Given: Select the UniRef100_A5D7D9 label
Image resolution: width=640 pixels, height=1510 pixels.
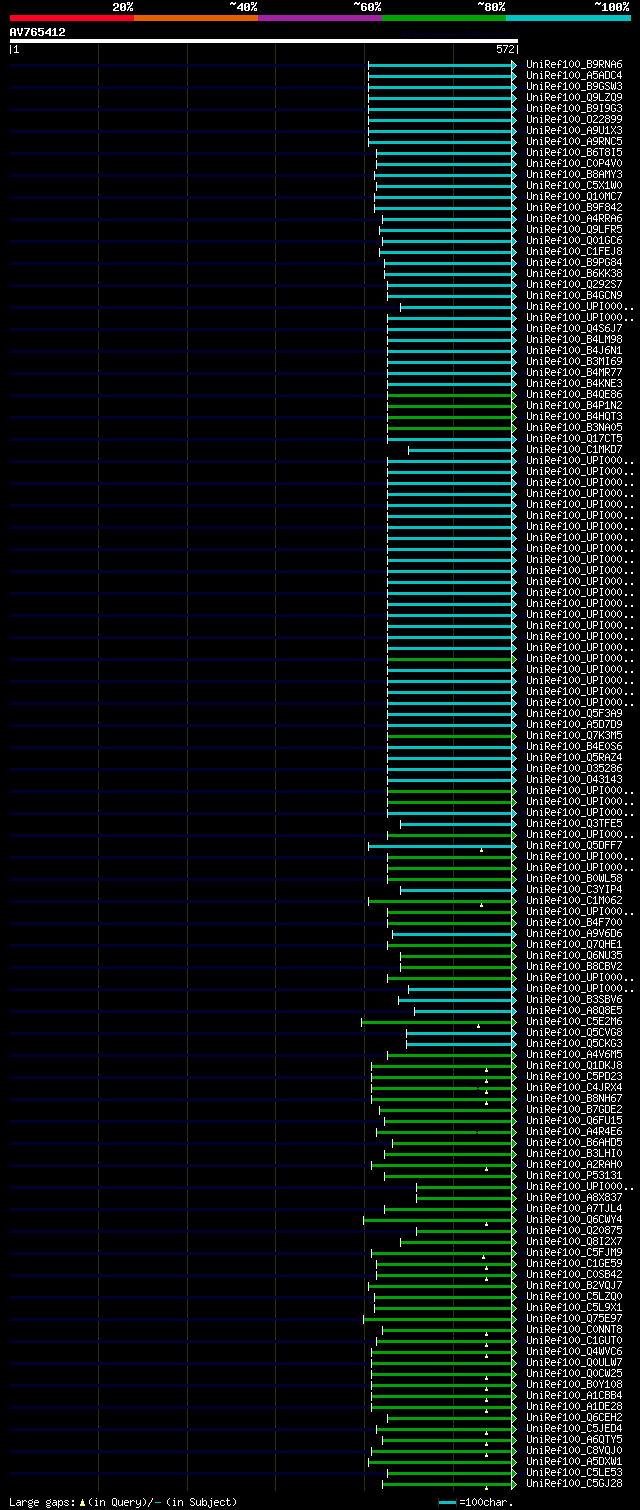Looking at the screenshot, I should coord(574,725).
